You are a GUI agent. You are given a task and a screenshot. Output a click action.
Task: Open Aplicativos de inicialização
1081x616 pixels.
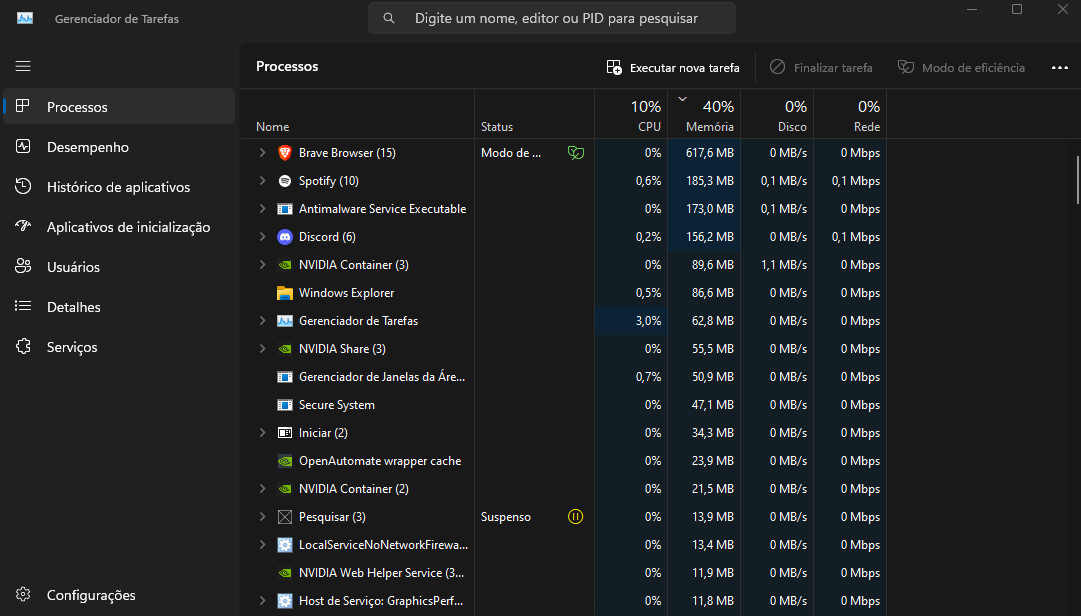click(x=119, y=227)
